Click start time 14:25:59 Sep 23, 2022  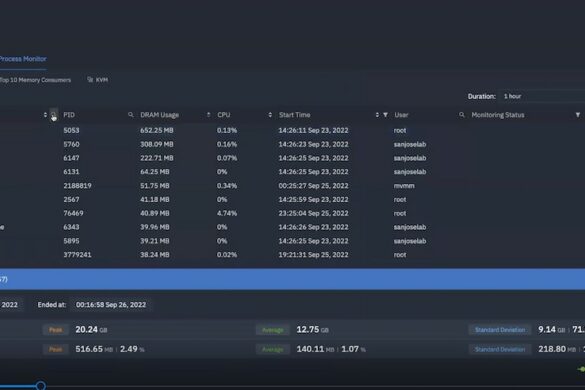313,199
